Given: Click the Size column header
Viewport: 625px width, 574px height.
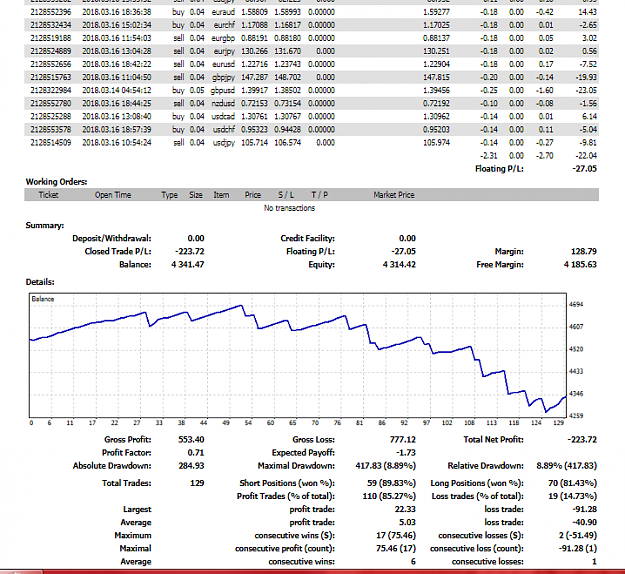Looking at the screenshot, I should tap(196, 195).
